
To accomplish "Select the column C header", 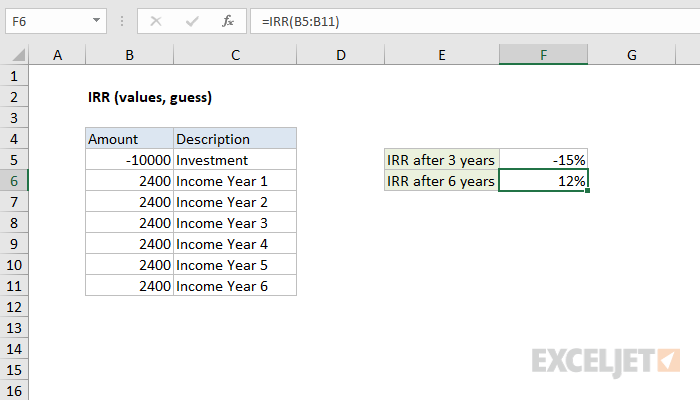I will click(x=235, y=55).
